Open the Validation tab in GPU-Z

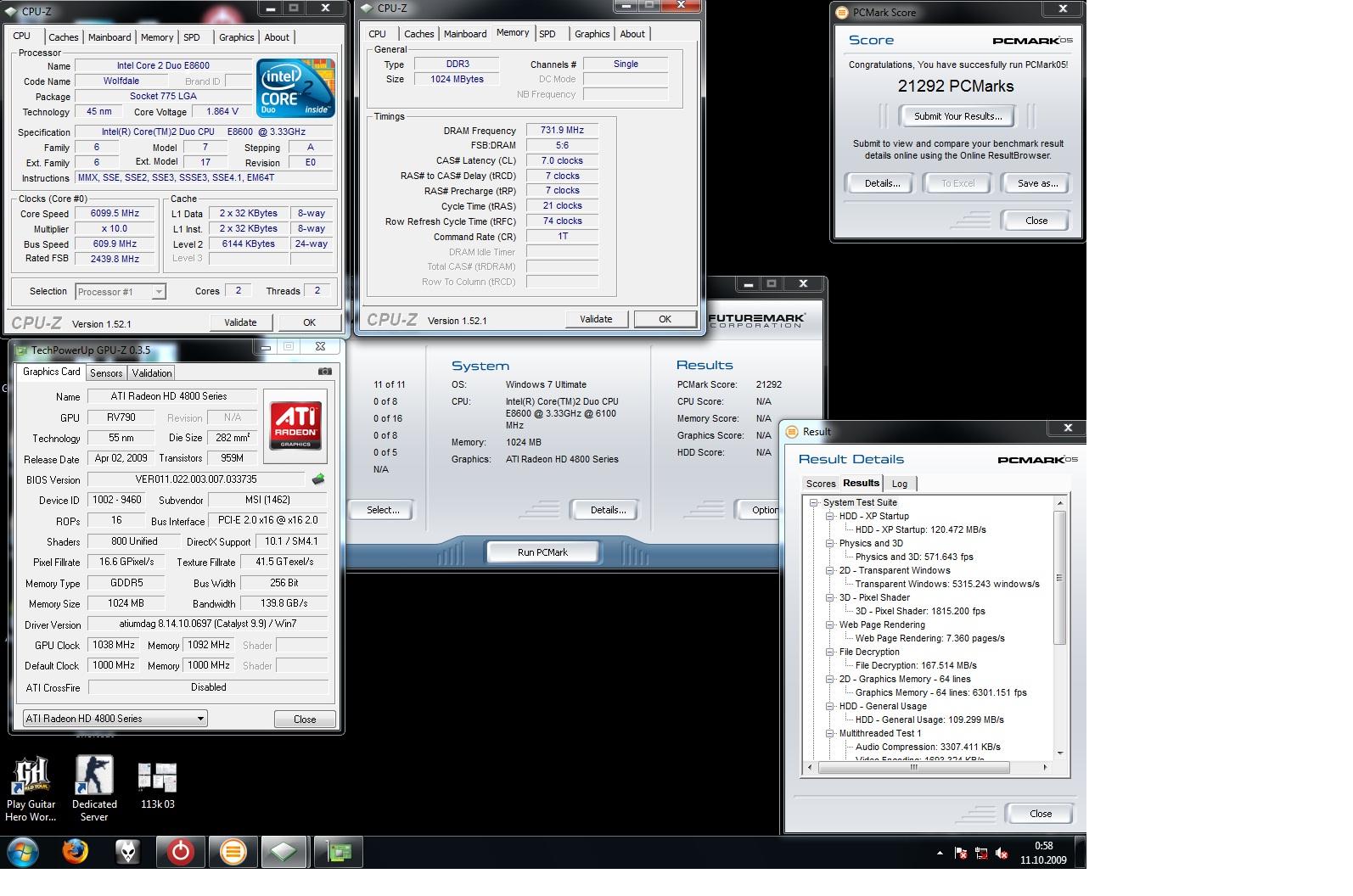pos(152,373)
